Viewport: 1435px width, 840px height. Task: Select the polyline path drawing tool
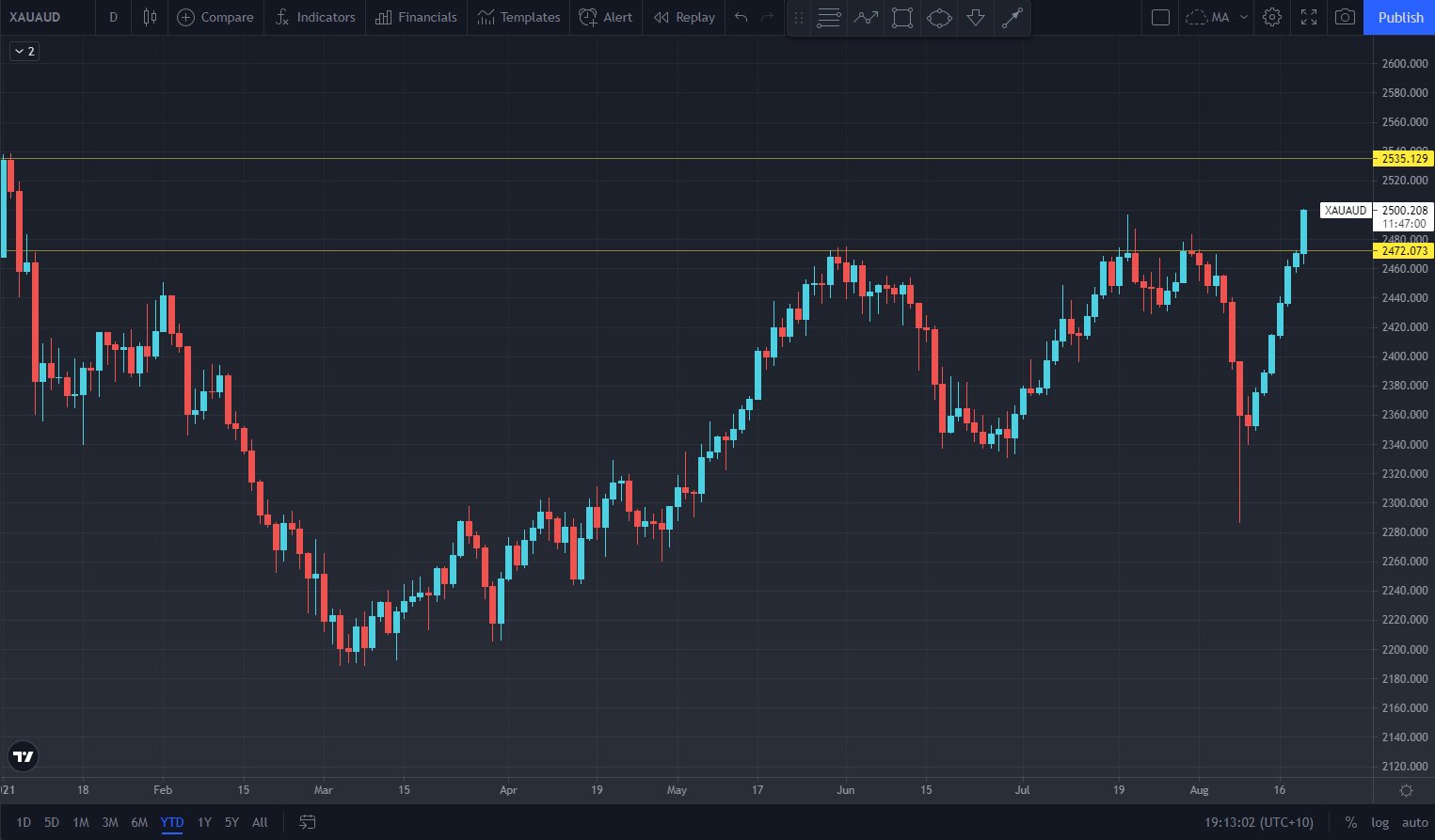click(866, 18)
